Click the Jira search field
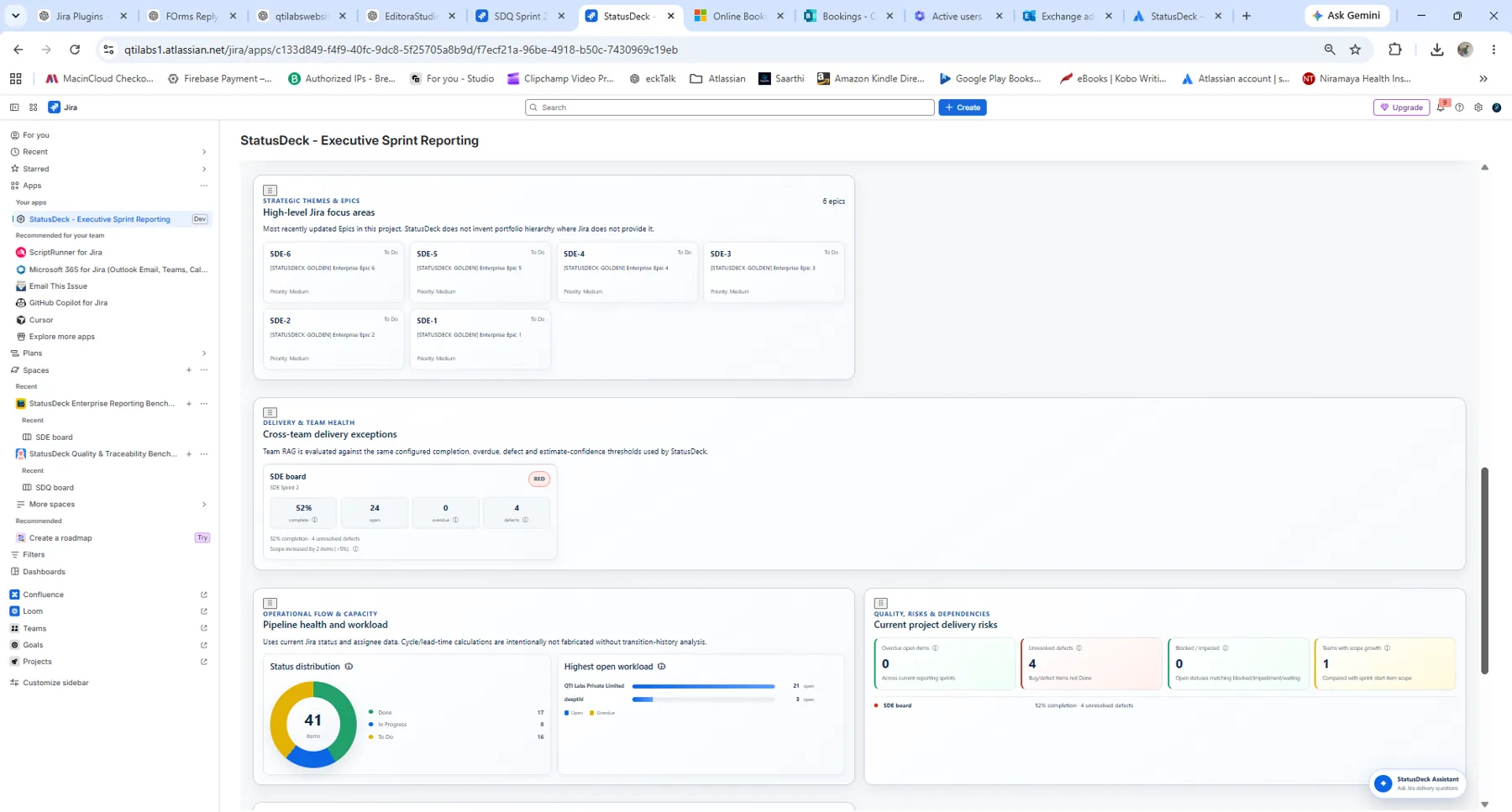Screen dimensions: 1512x812 click(x=730, y=107)
